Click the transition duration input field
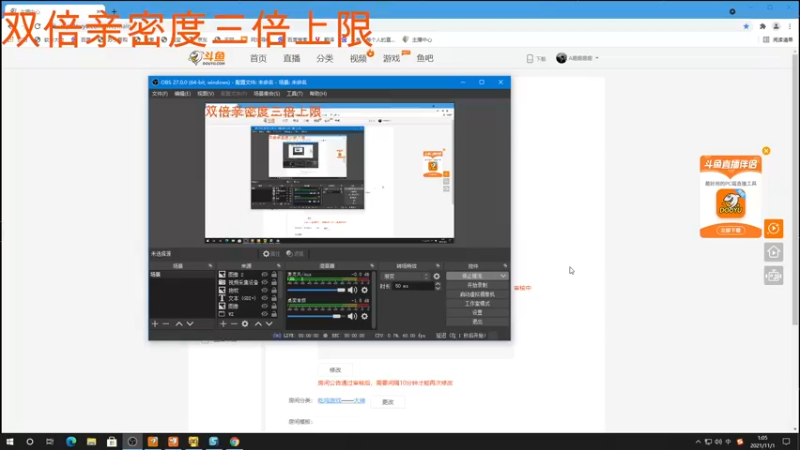The image size is (800, 450). [x=413, y=286]
